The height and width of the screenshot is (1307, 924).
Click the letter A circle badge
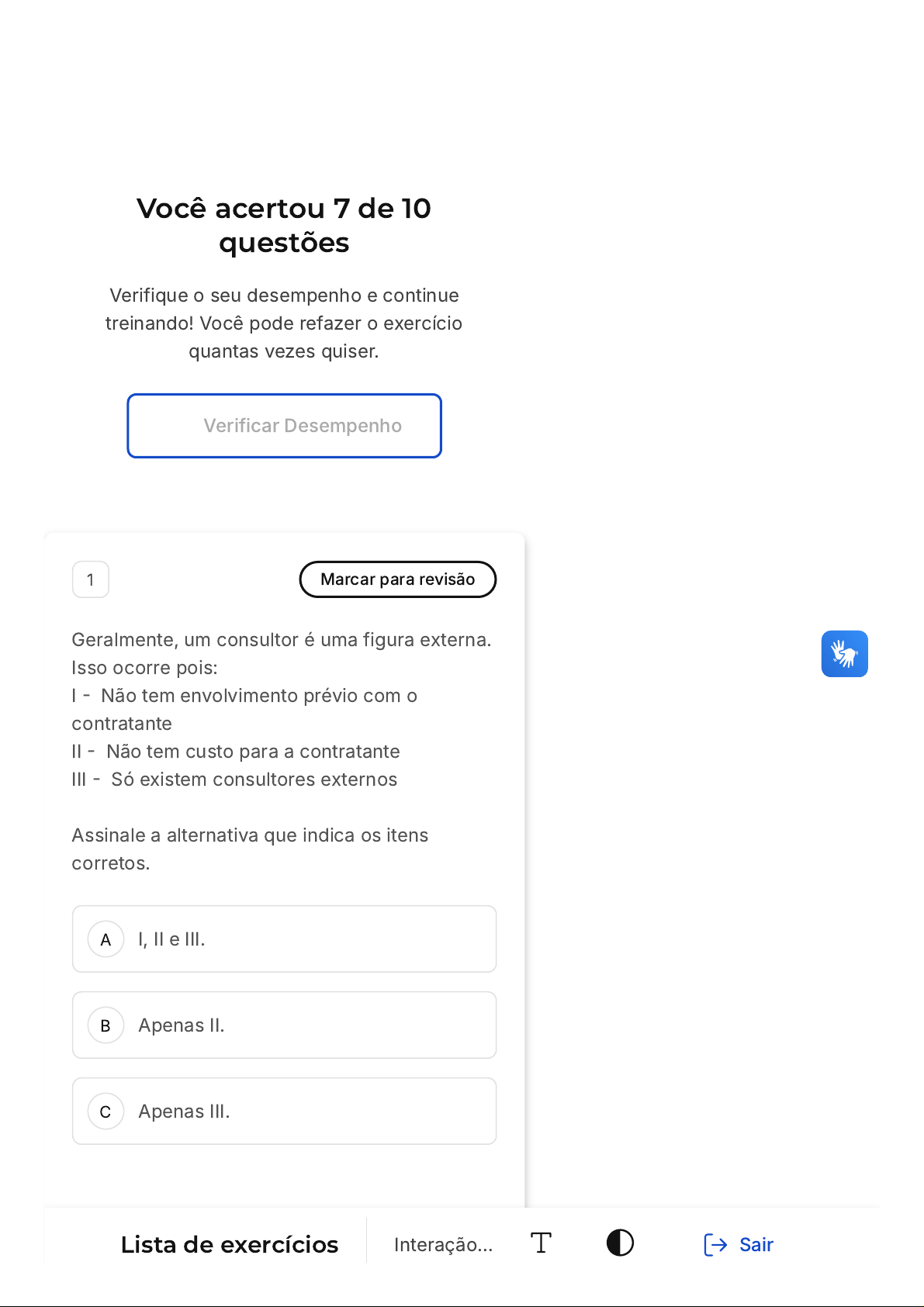tap(106, 939)
